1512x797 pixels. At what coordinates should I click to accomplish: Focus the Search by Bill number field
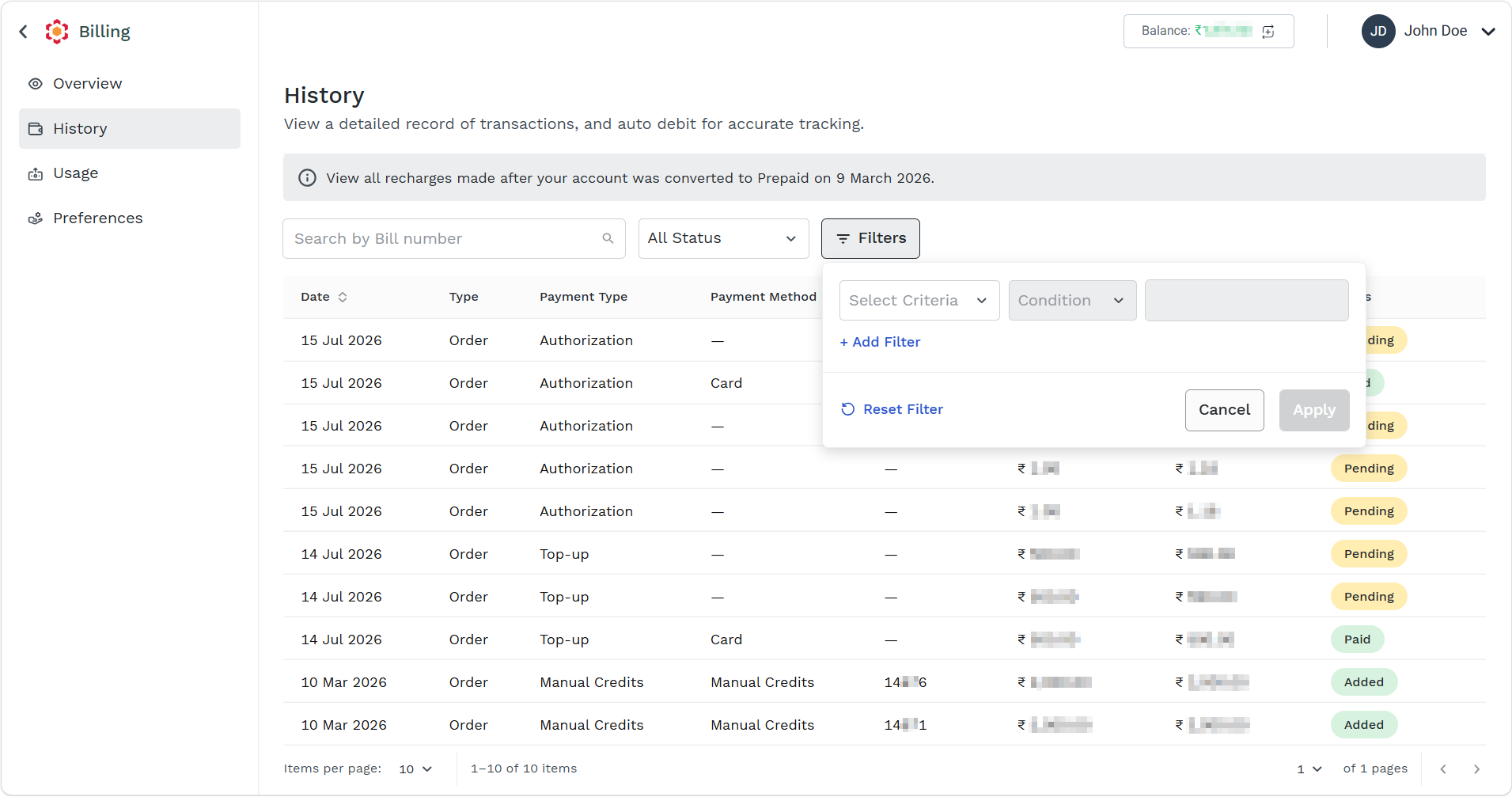tap(454, 238)
